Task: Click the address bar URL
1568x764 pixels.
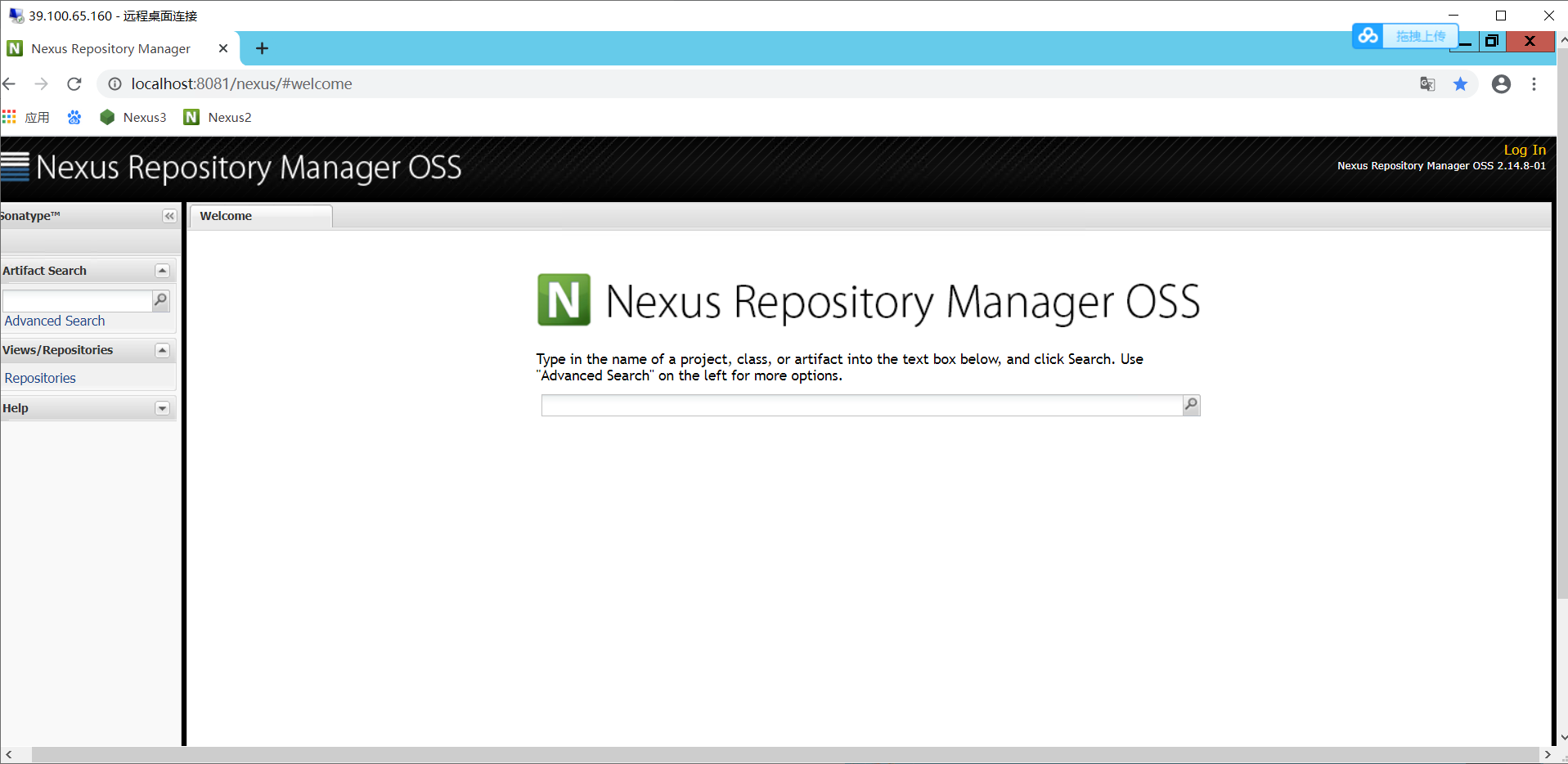Action: pos(241,83)
